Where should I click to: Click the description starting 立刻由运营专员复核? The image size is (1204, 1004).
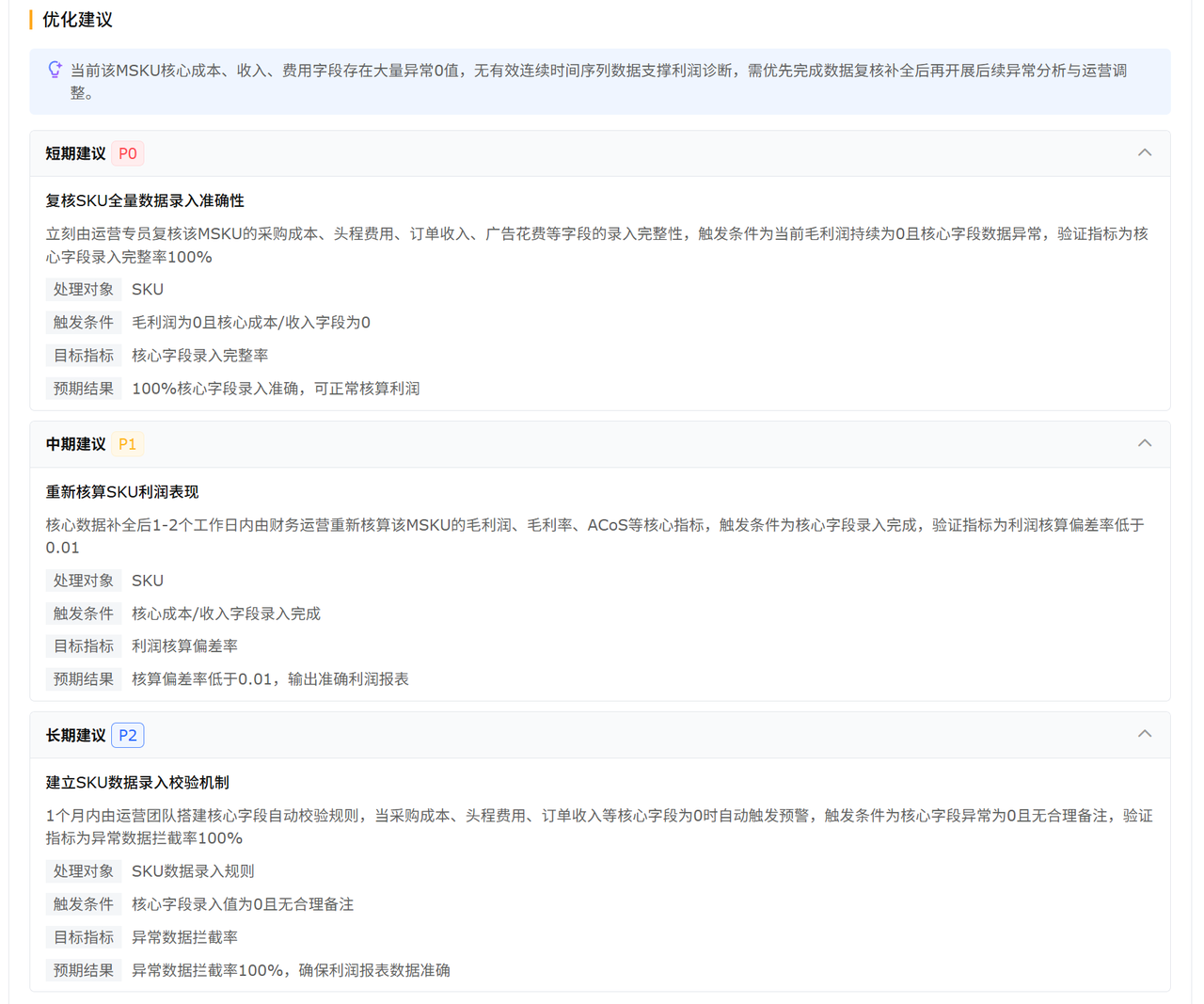coord(597,245)
